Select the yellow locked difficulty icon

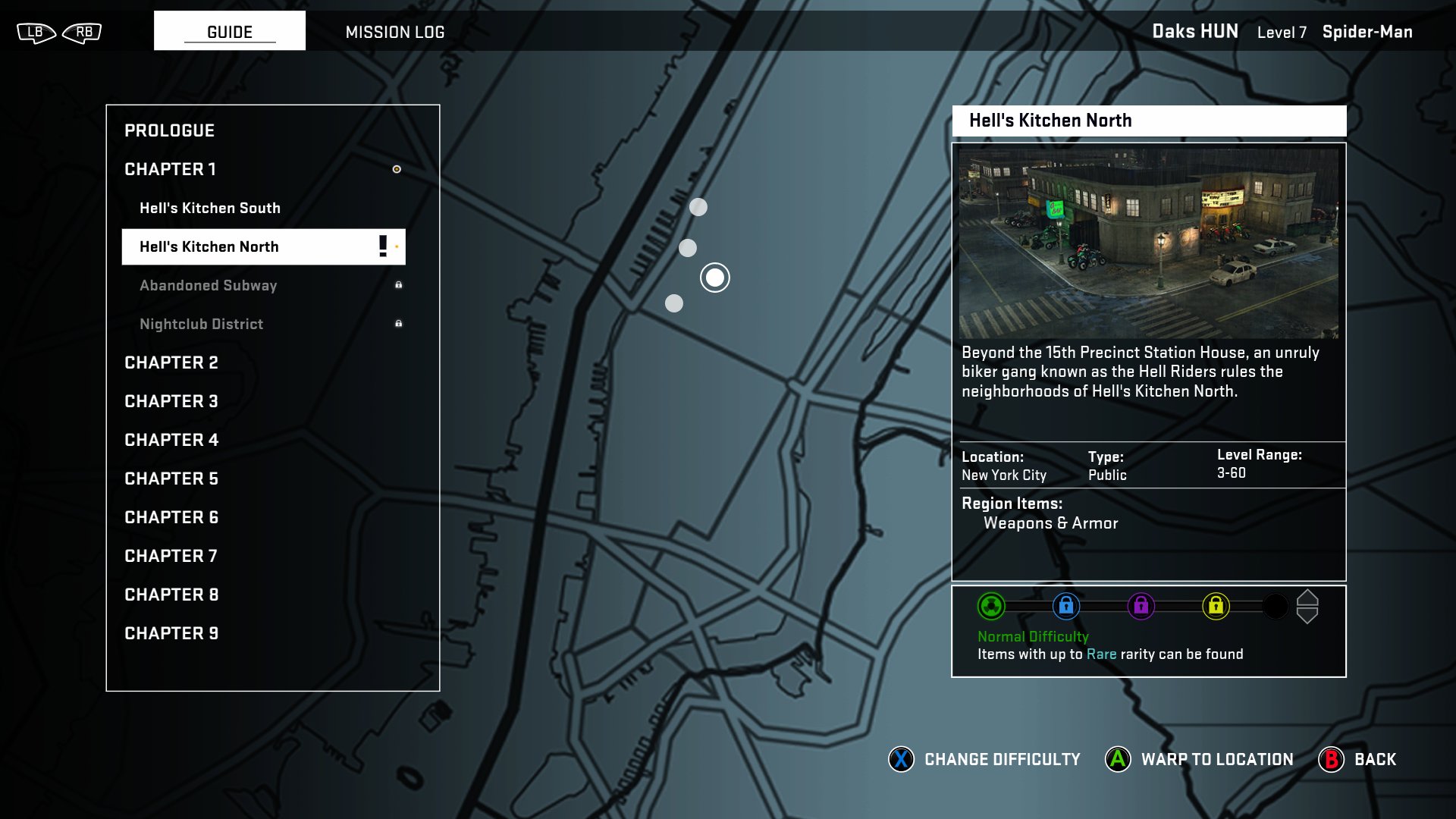(x=1216, y=606)
